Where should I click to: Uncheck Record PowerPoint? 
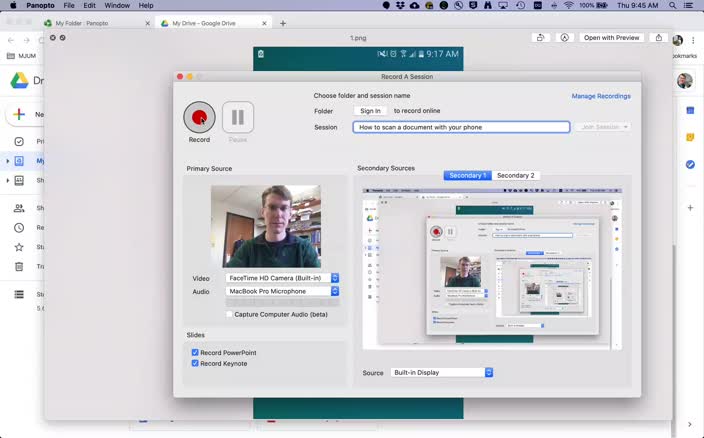[x=195, y=353]
